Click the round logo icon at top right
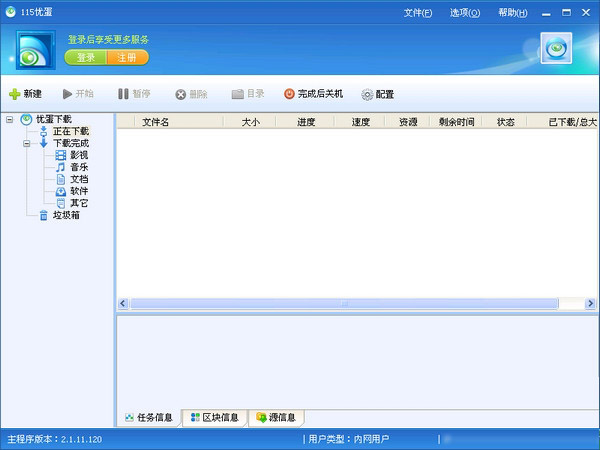This screenshot has width=600, height=450. click(555, 48)
